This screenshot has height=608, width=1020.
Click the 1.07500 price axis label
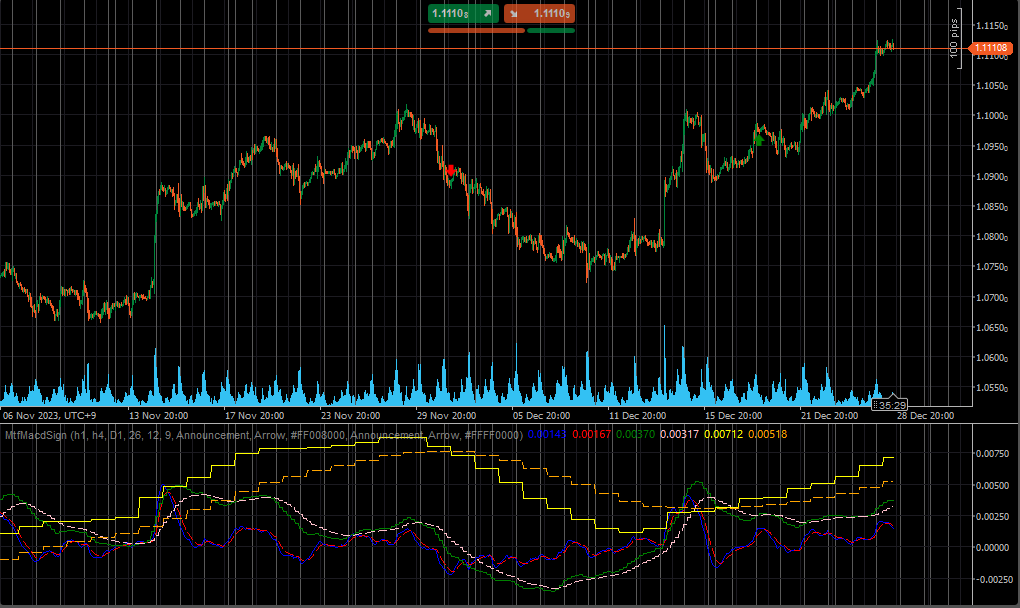992,267
